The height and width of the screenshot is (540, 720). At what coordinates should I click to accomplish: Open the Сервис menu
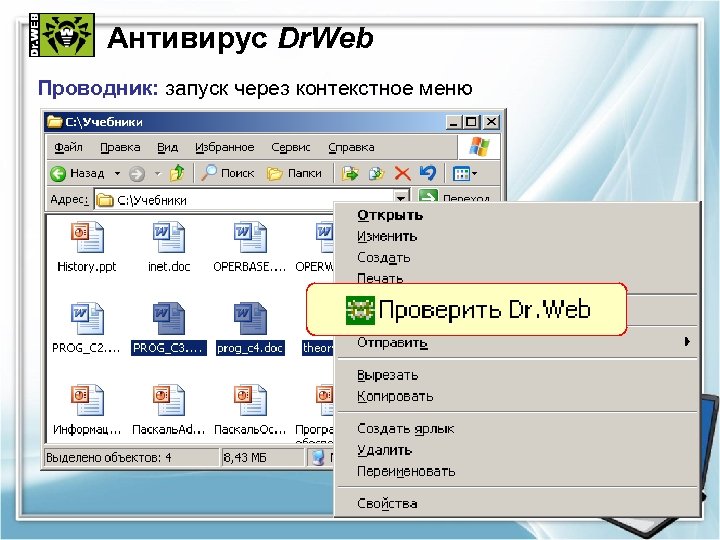[291, 147]
